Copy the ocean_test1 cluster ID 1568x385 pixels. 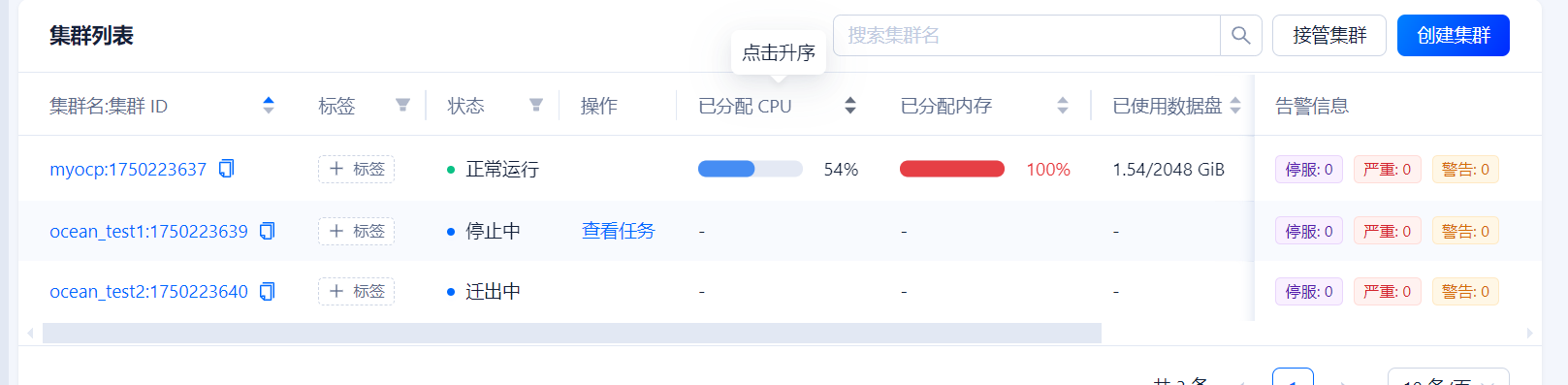[x=268, y=231]
